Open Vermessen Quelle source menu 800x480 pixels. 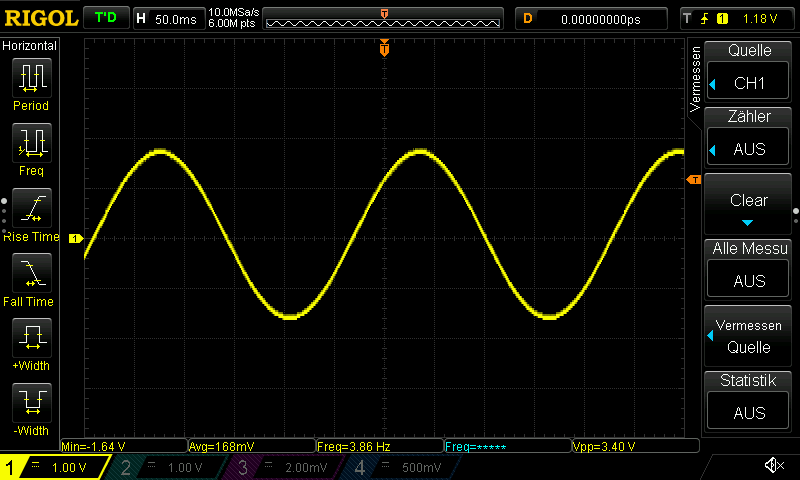(749, 337)
